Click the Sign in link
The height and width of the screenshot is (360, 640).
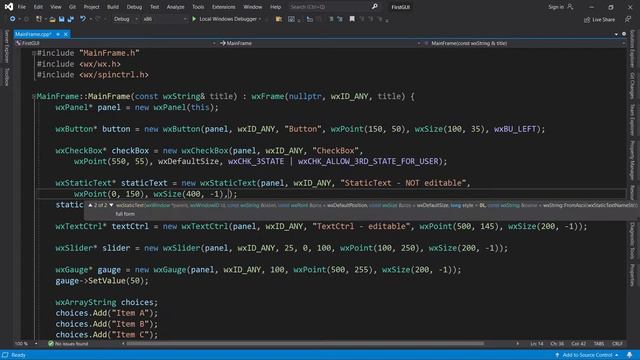556,7
